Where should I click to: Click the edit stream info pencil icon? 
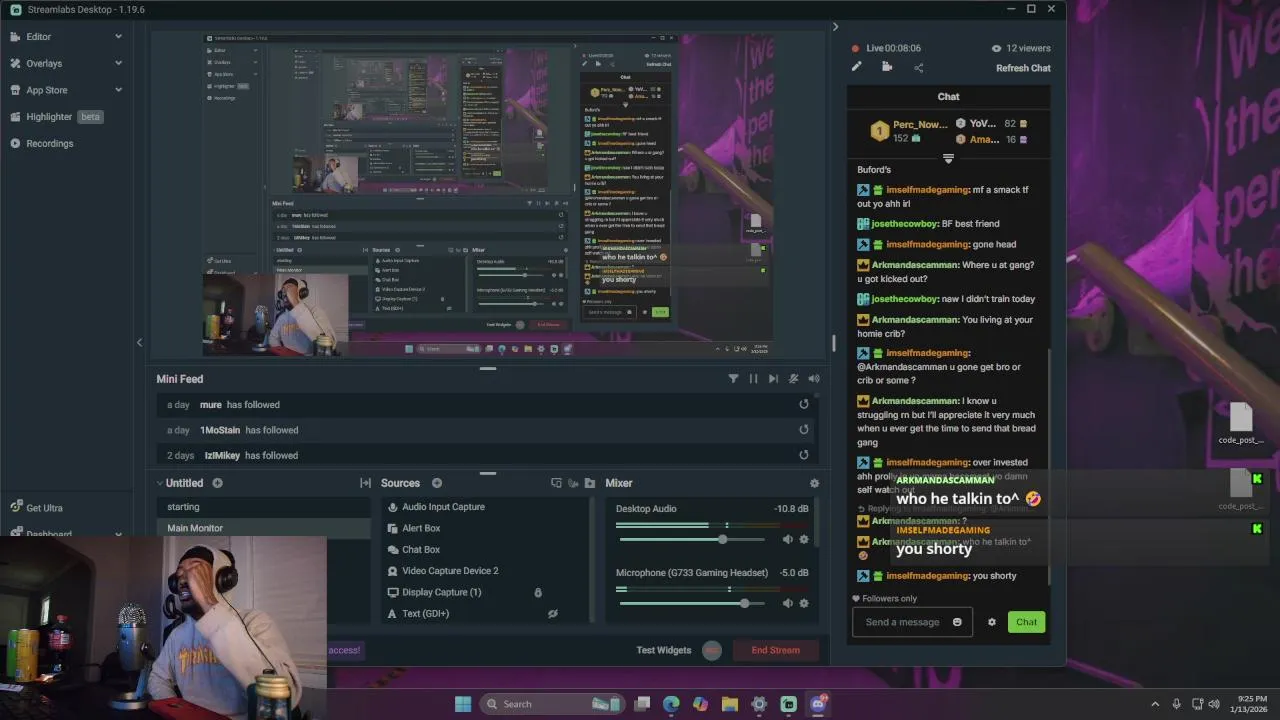(856, 67)
